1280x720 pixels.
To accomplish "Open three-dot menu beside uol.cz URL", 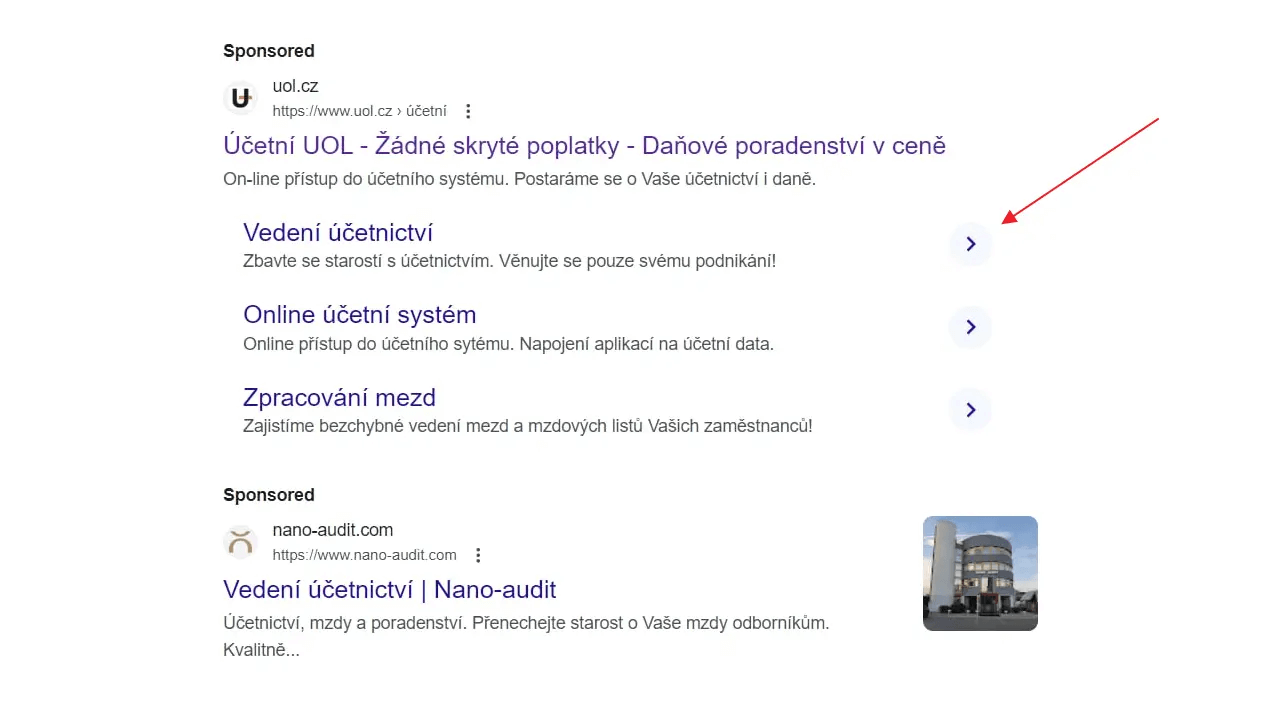I will tap(468, 111).
